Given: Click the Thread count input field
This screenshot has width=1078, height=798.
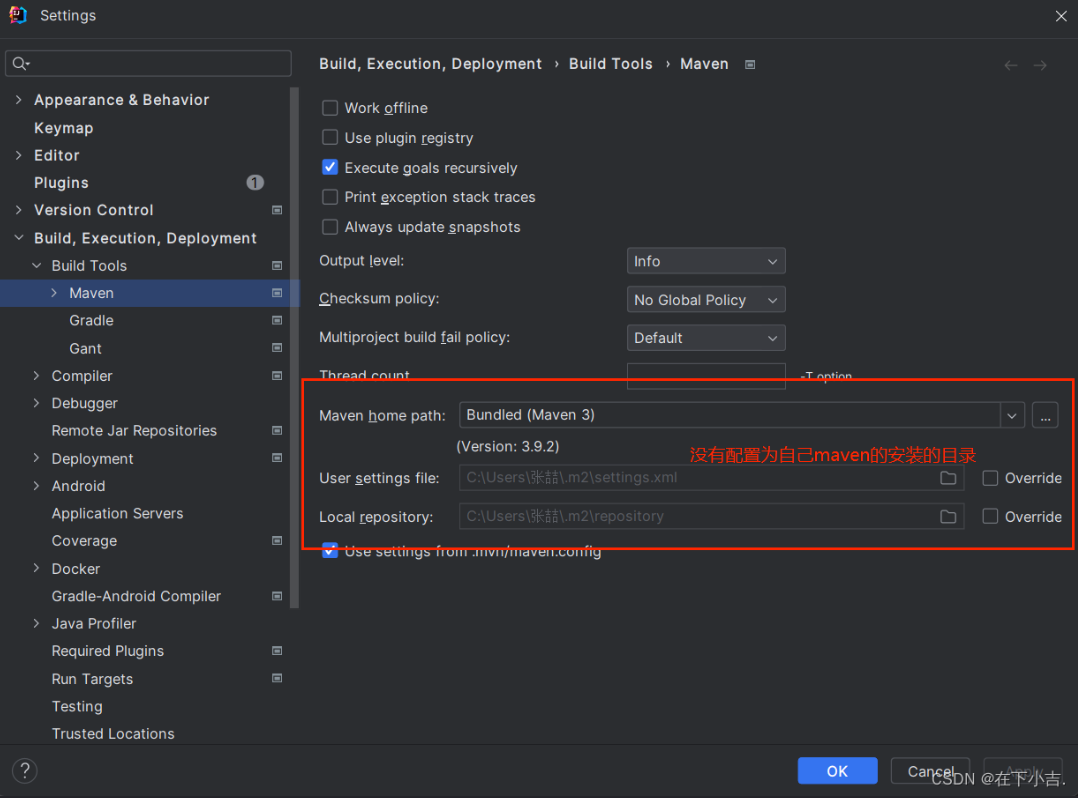Looking at the screenshot, I should [706, 376].
